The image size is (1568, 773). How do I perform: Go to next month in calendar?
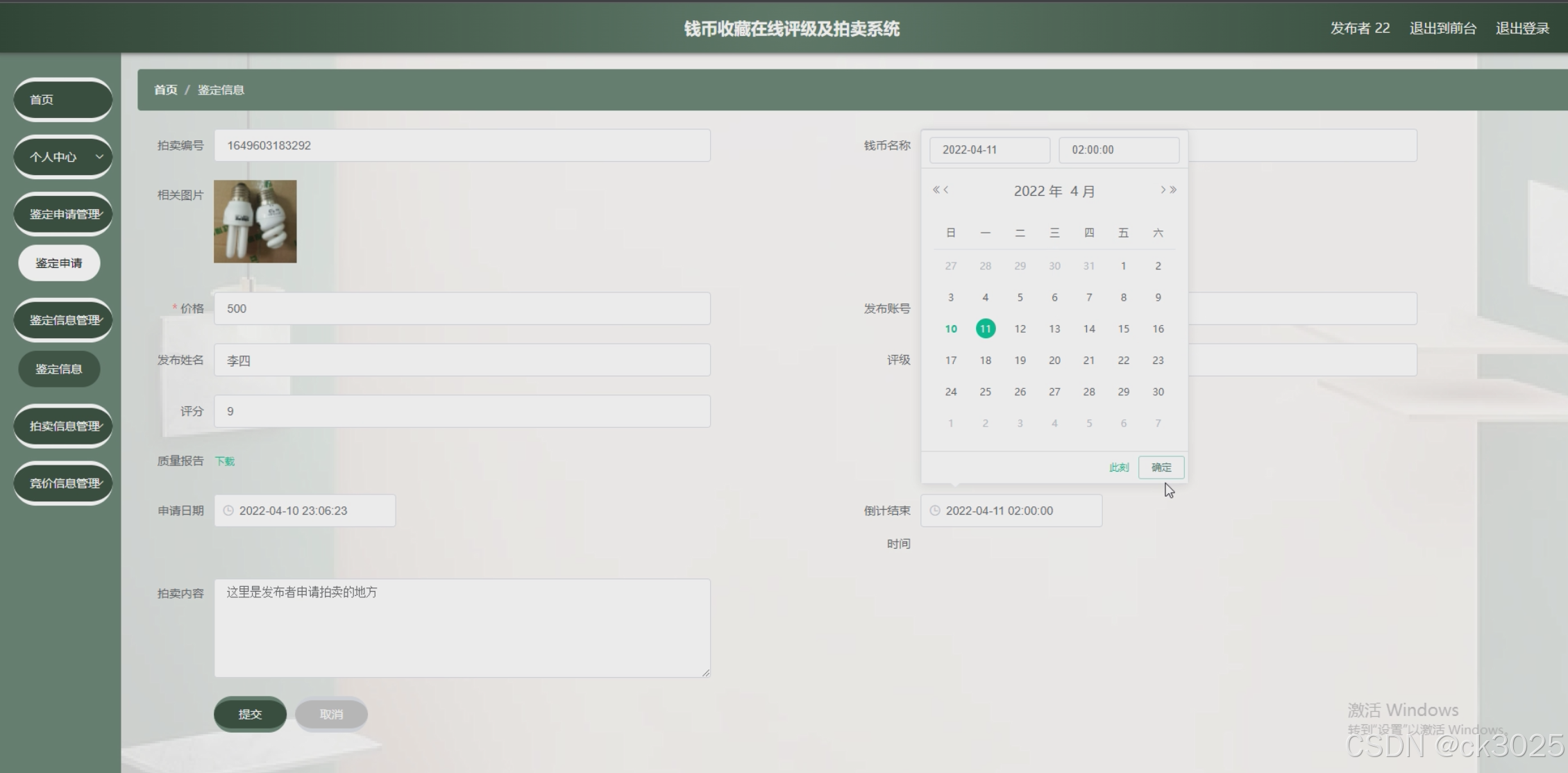(x=1163, y=190)
